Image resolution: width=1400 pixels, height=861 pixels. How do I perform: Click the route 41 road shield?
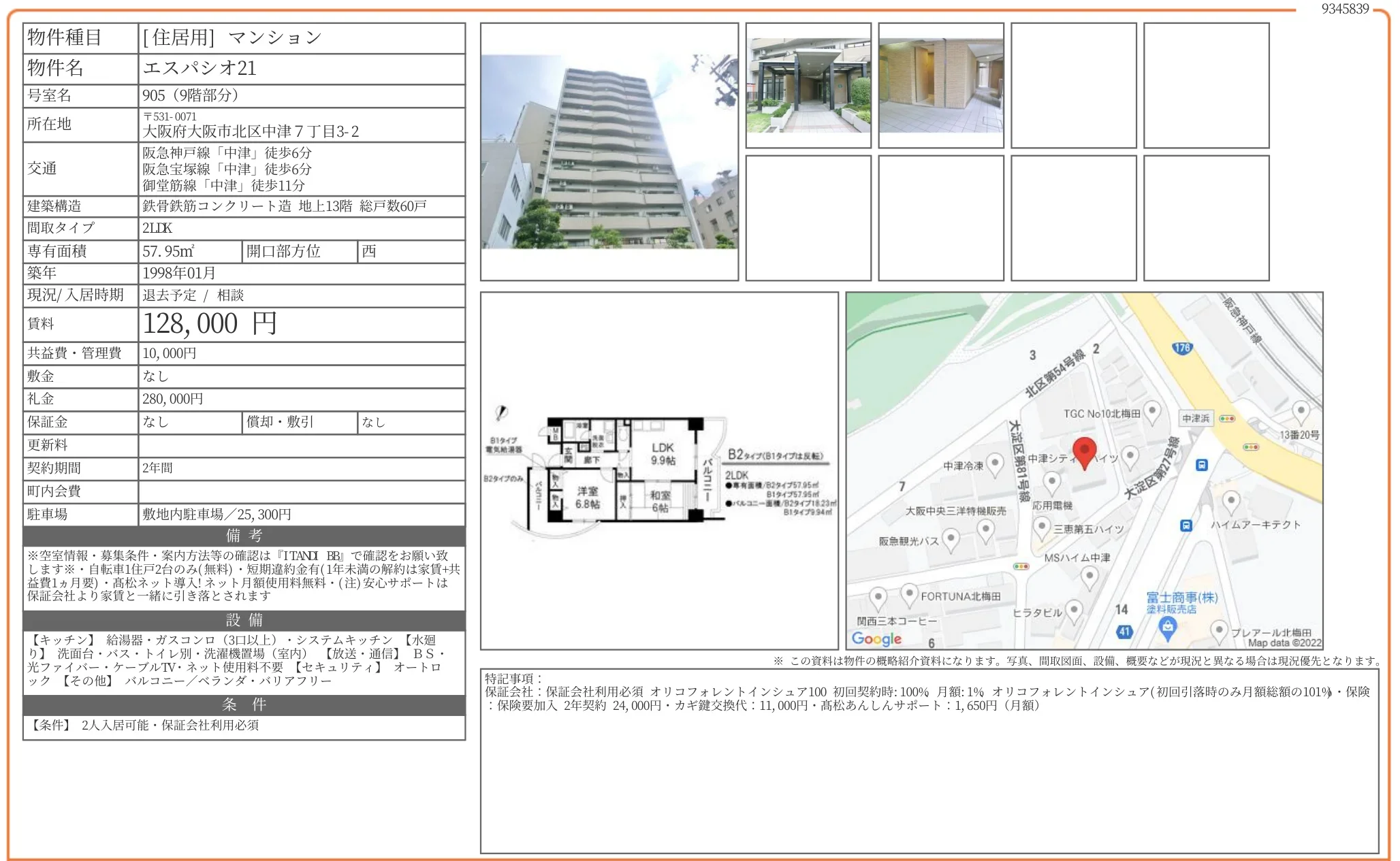click(1124, 631)
